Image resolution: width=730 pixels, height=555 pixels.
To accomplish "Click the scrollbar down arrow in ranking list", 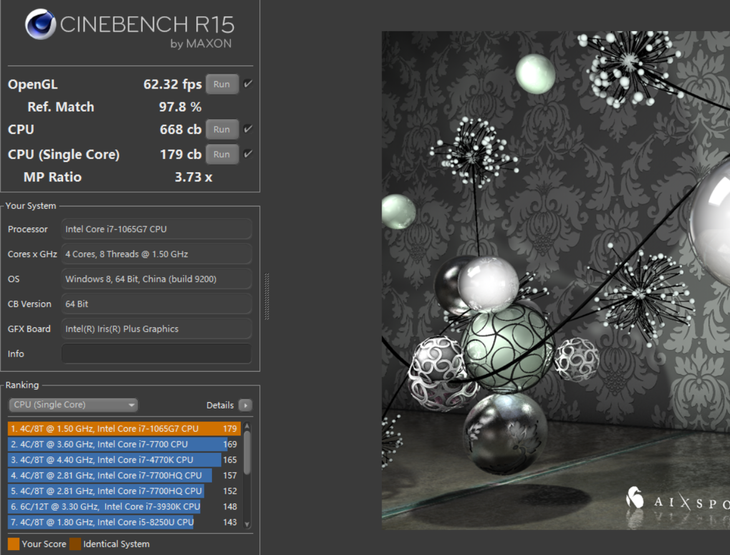I will pos(247,522).
